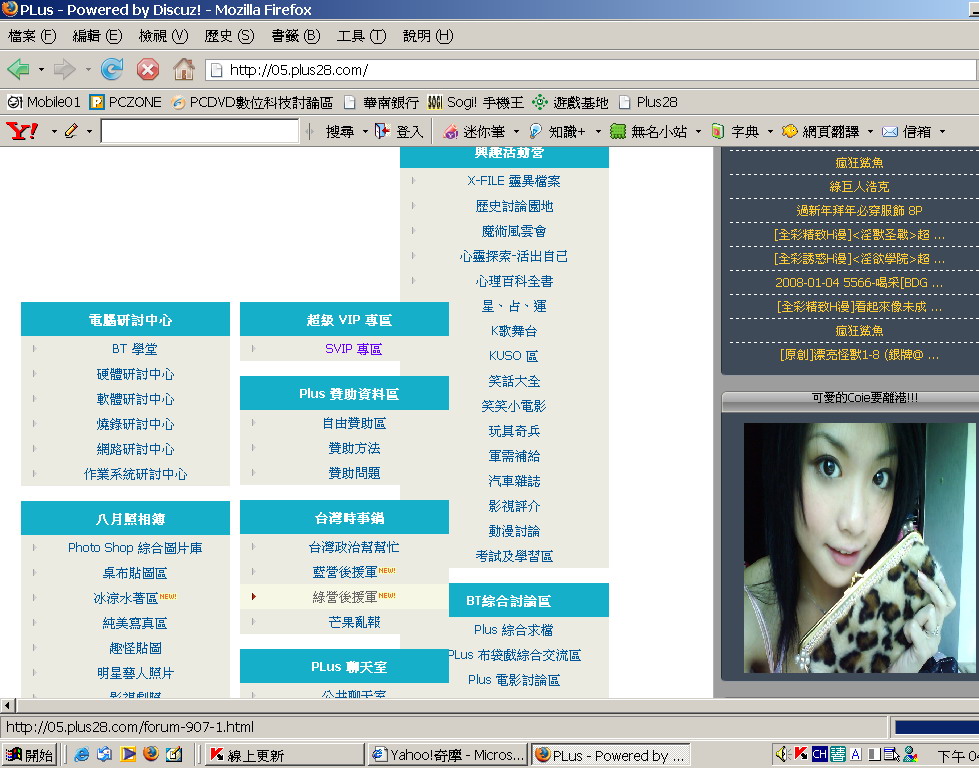Screen dimensions: 979x772
Task: Go to the home page icon
Action: [x=183, y=69]
